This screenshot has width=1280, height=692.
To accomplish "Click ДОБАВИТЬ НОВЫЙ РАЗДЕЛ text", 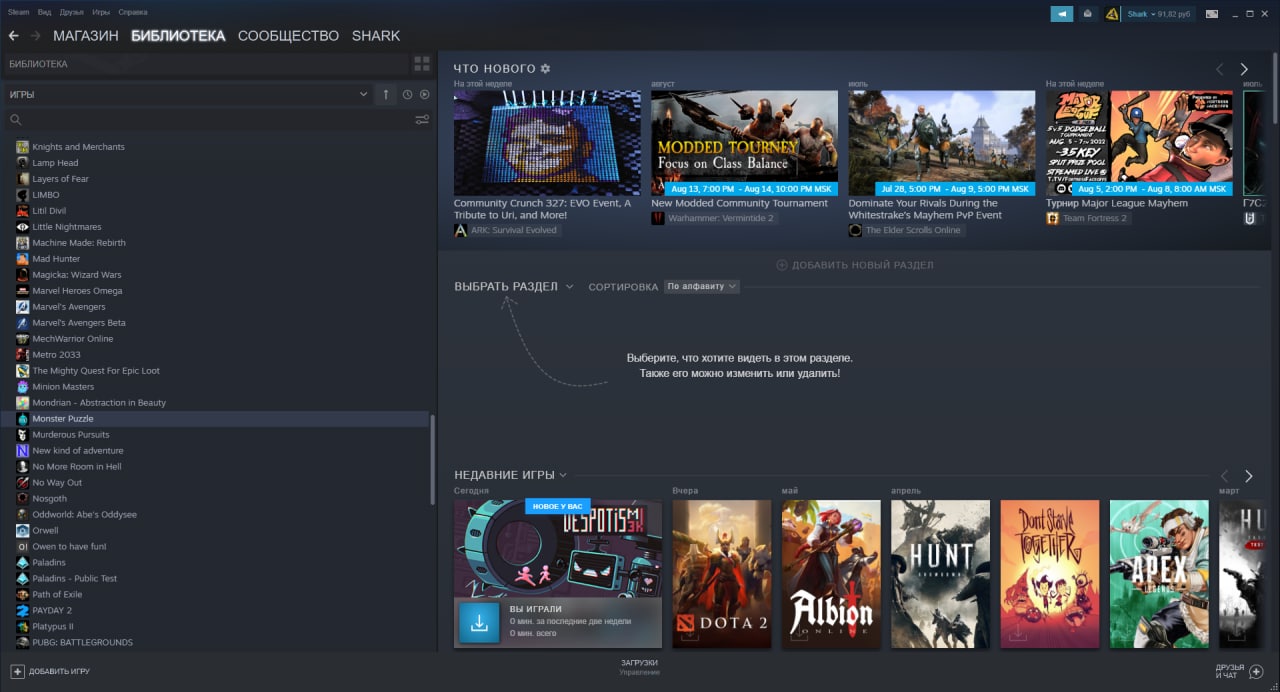I will [x=863, y=265].
